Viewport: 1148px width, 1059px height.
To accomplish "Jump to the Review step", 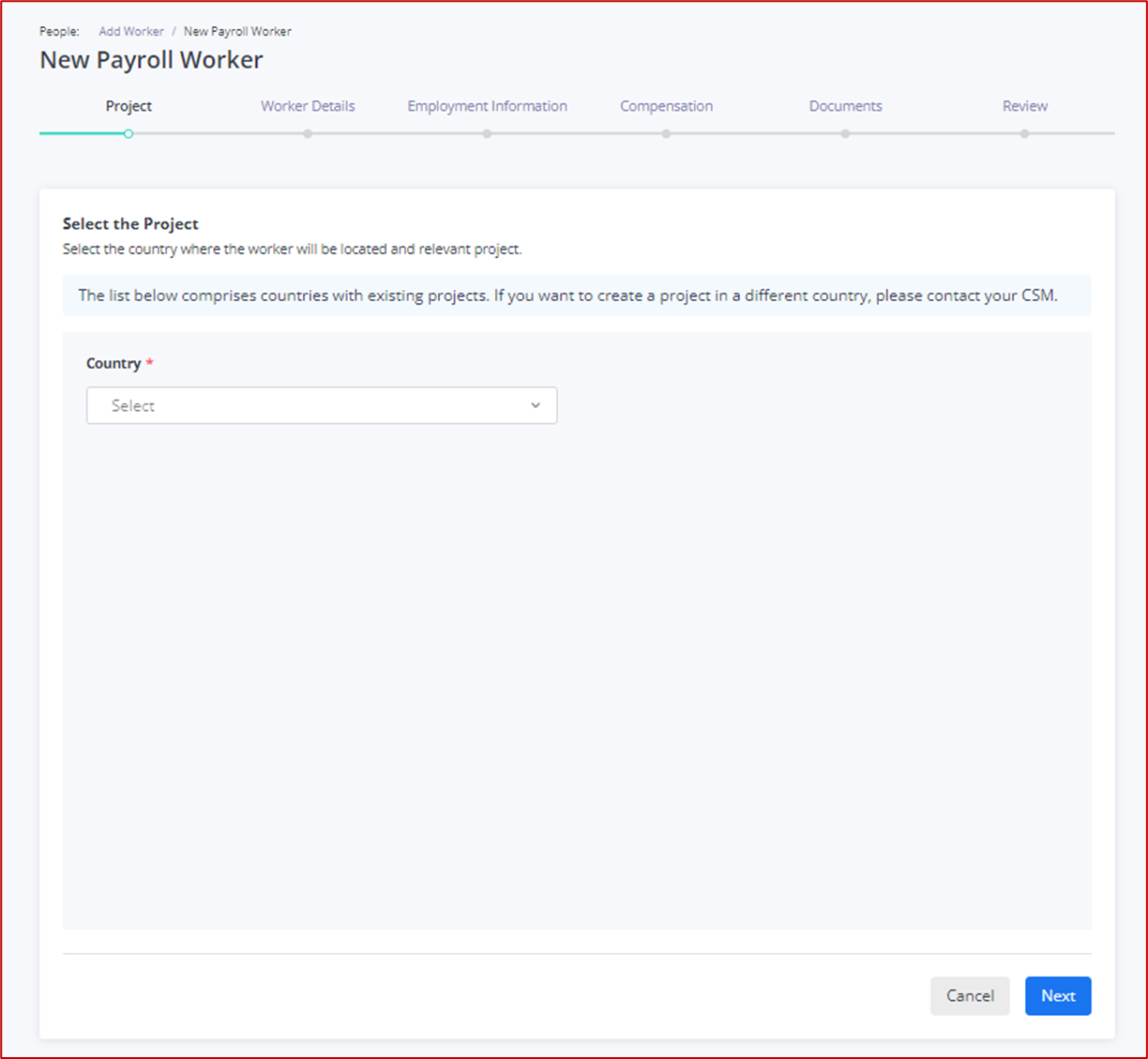I will click(x=1024, y=106).
